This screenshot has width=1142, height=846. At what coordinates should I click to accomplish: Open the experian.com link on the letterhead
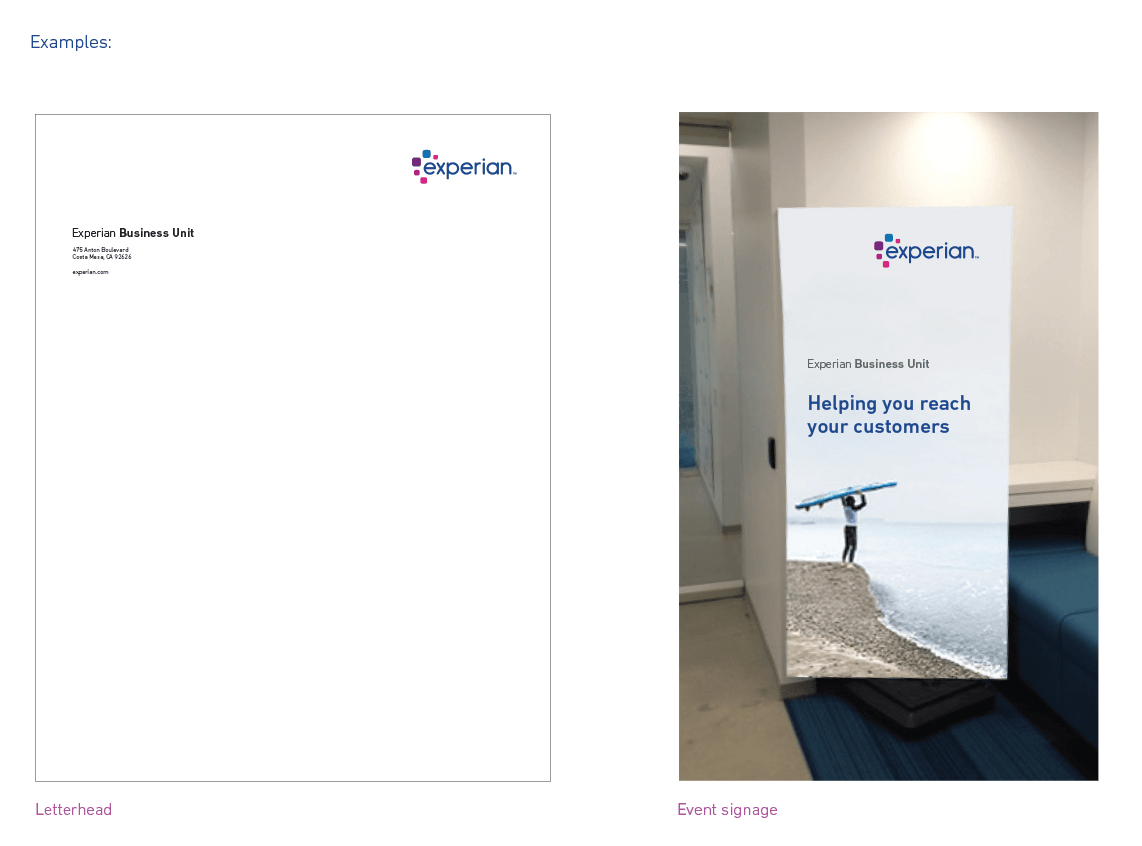90,272
